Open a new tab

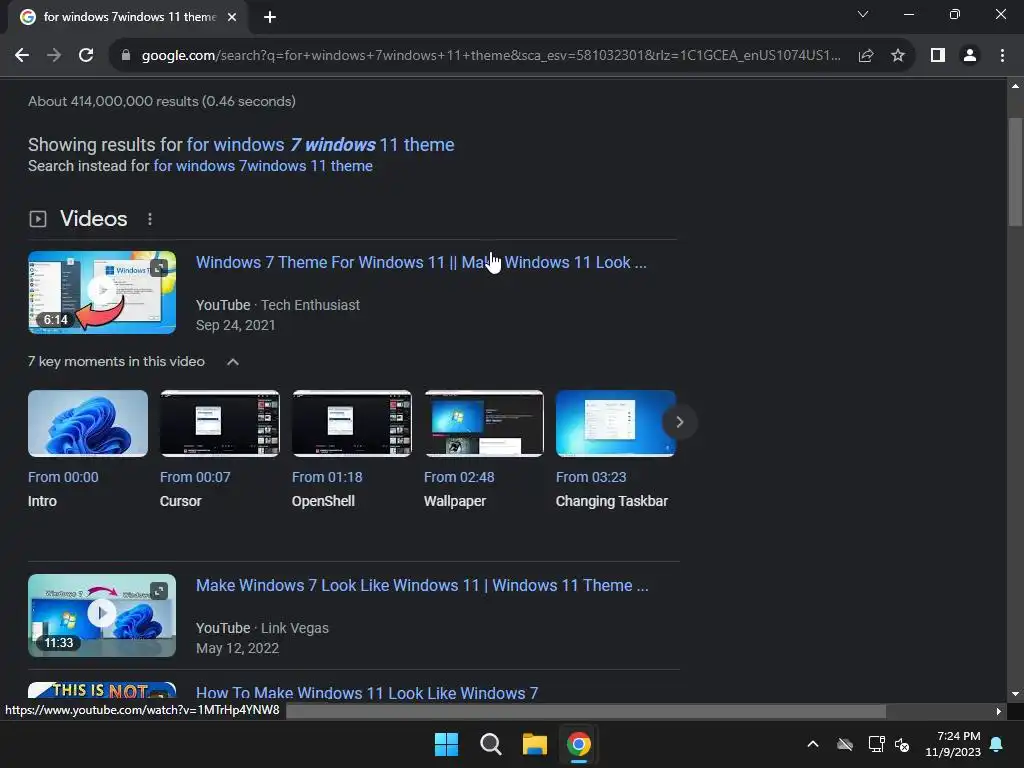click(x=270, y=17)
